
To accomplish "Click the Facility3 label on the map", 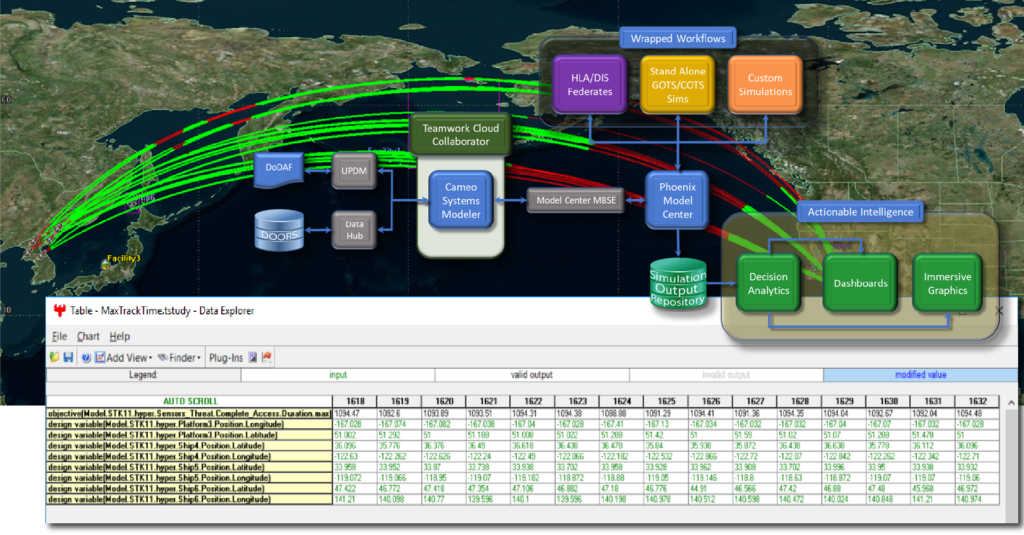I will [123, 259].
